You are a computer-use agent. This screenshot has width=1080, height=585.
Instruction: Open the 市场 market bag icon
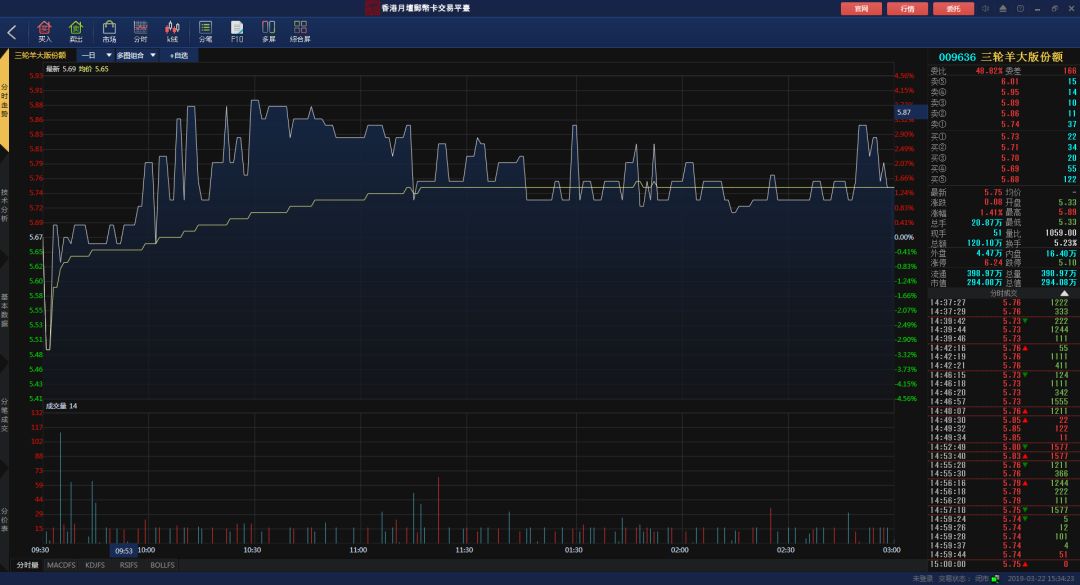109,31
